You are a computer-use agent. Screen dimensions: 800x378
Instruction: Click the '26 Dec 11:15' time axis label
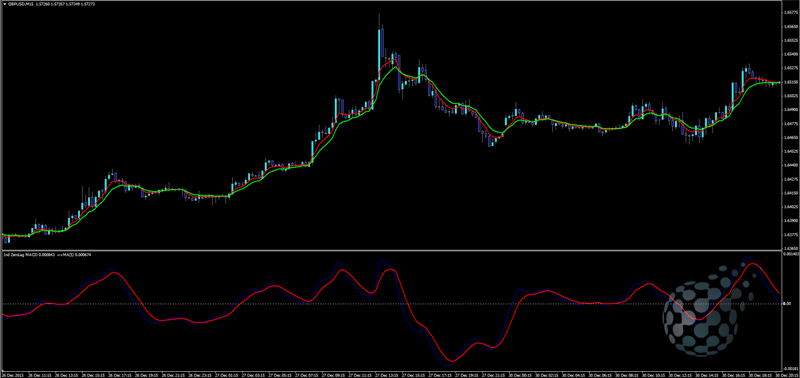40,374
